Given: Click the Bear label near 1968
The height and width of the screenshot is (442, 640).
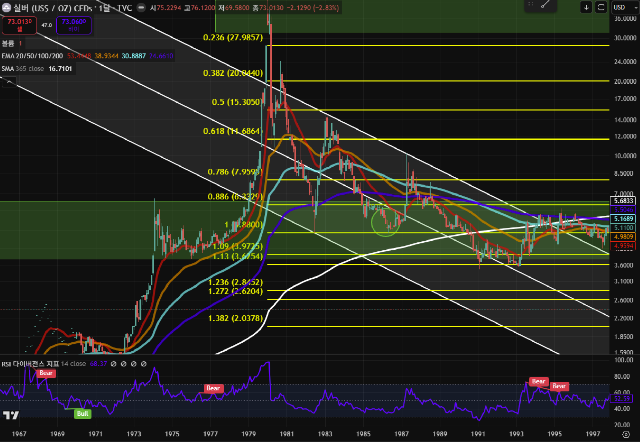Looking at the screenshot, I should [46, 373].
